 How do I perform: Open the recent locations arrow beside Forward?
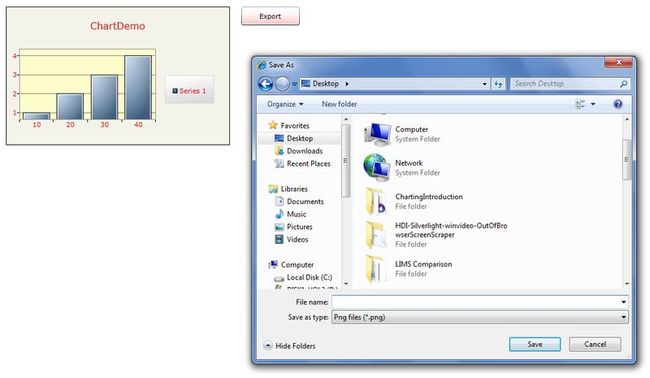[294, 84]
